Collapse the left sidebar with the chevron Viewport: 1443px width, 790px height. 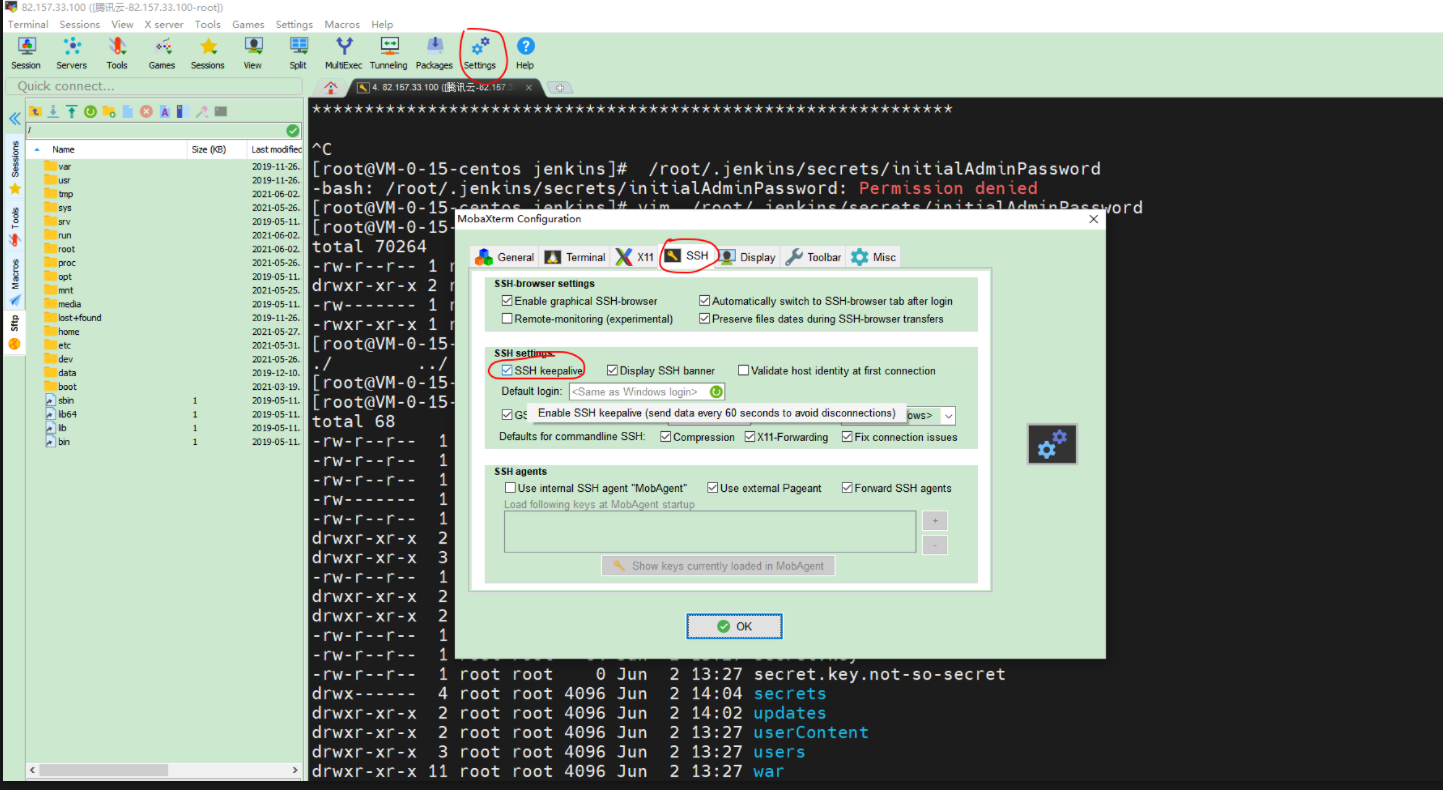click(x=13, y=118)
